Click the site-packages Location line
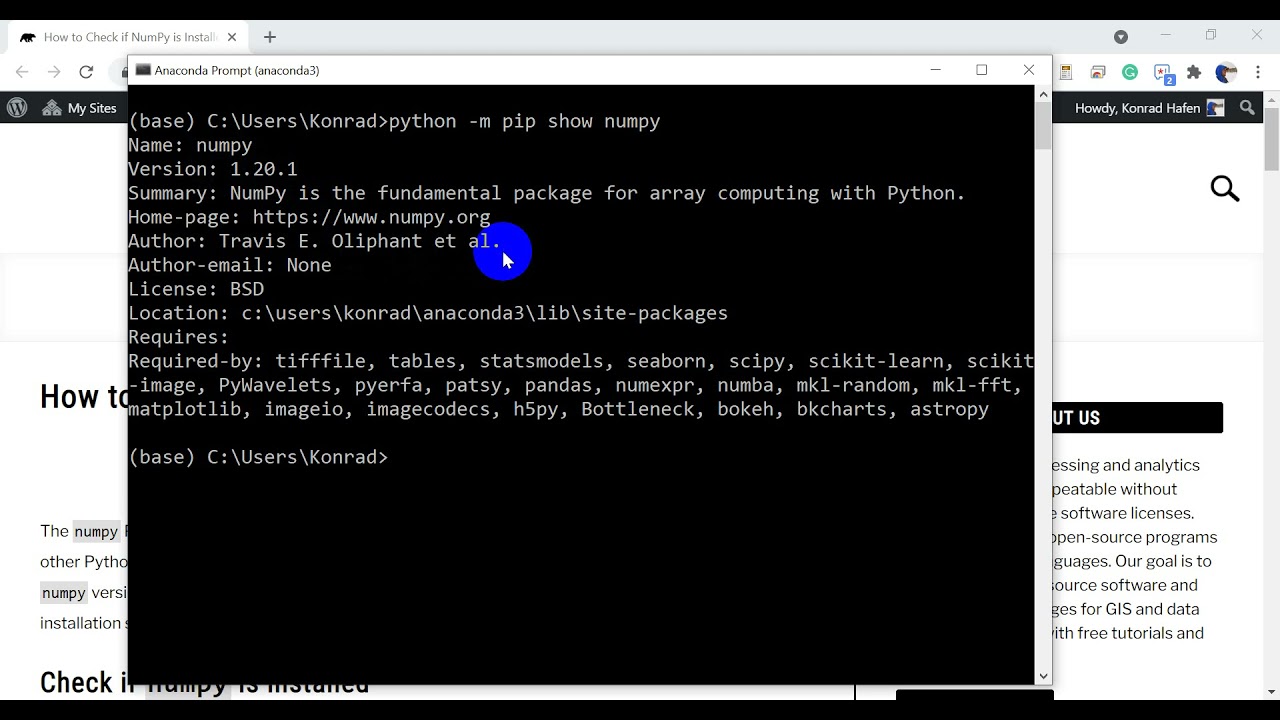Image resolution: width=1280 pixels, height=720 pixels. click(x=428, y=313)
